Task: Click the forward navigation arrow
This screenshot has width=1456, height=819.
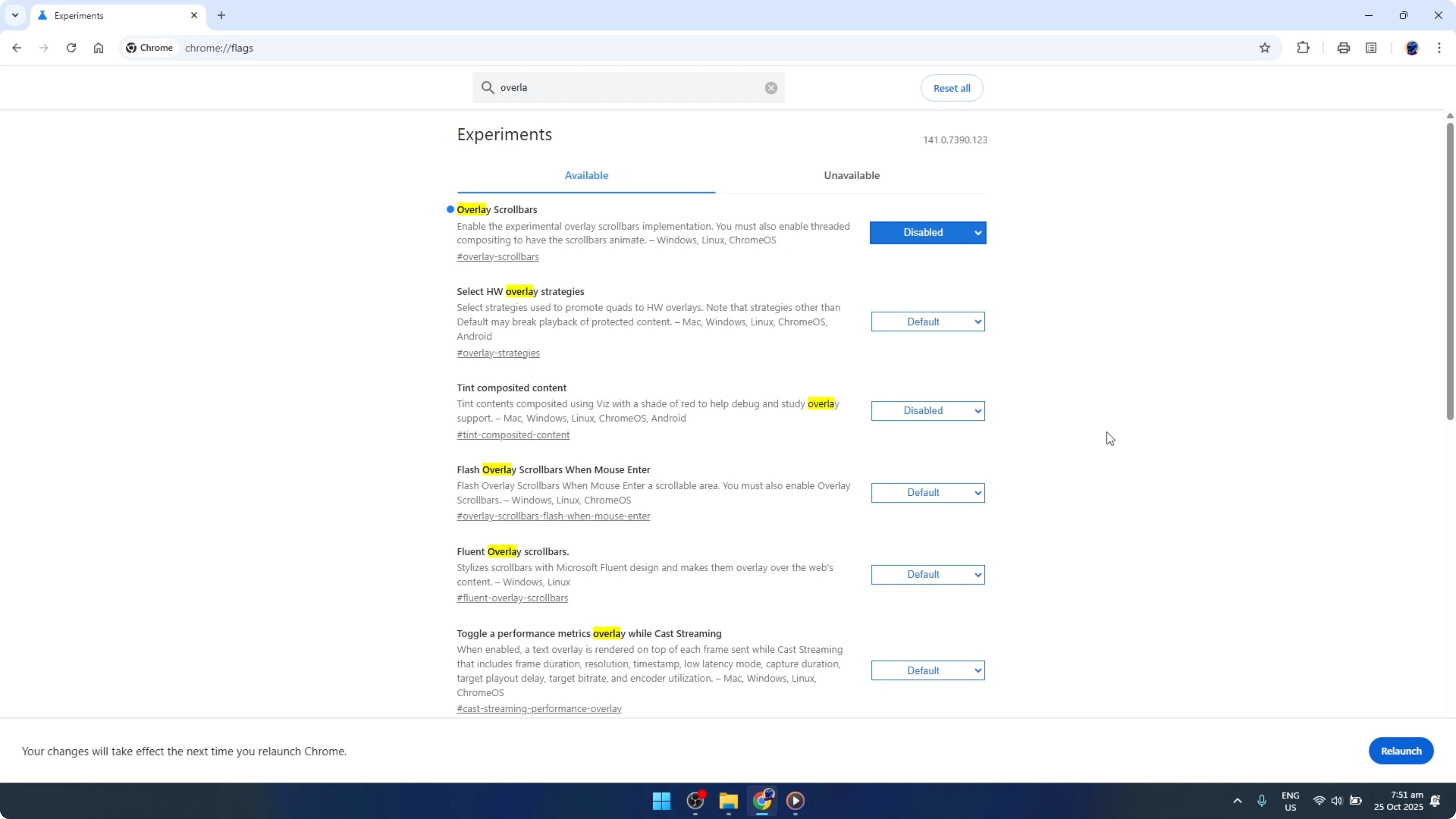Action: pos(44,48)
